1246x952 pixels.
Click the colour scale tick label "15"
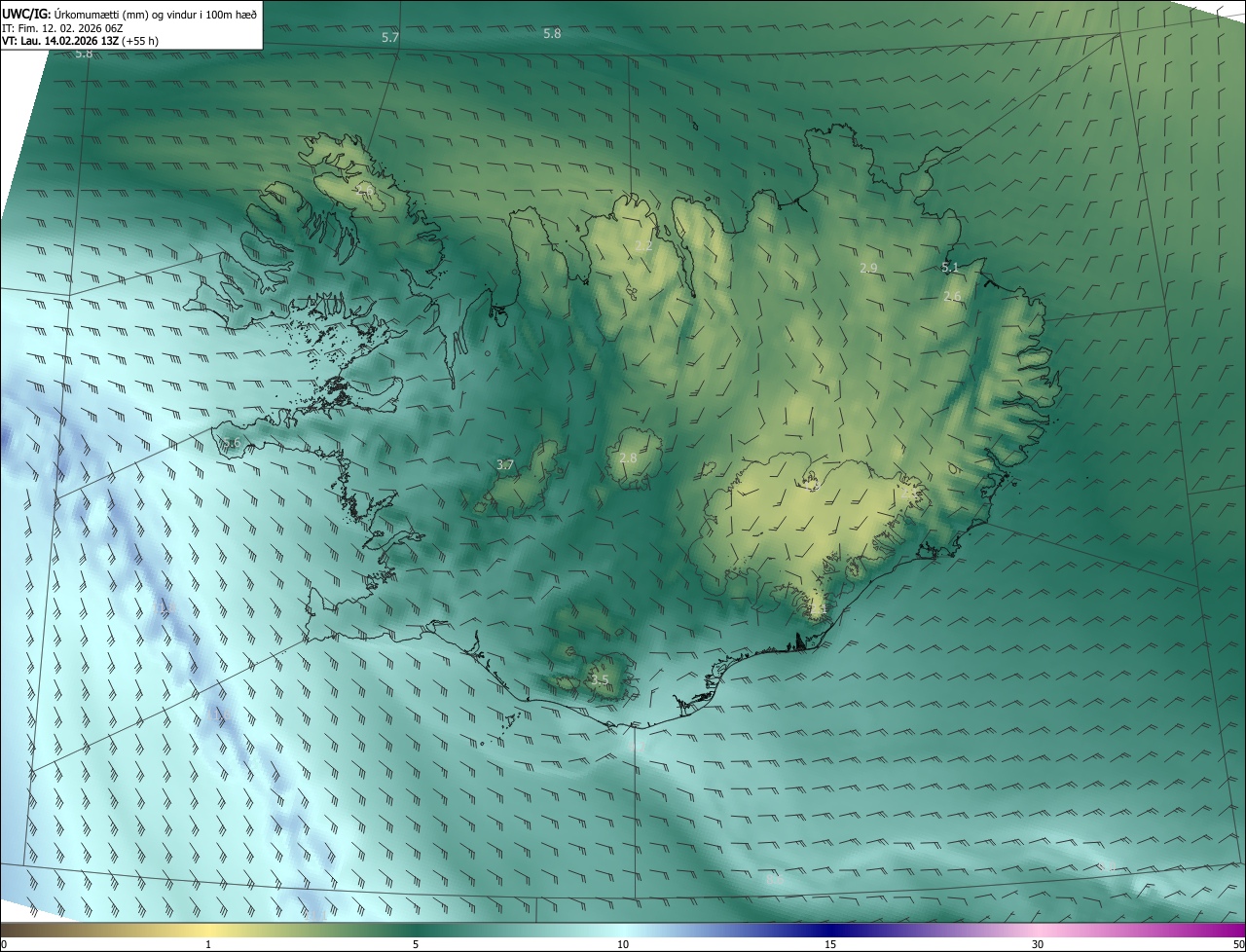pyautogui.click(x=830, y=944)
